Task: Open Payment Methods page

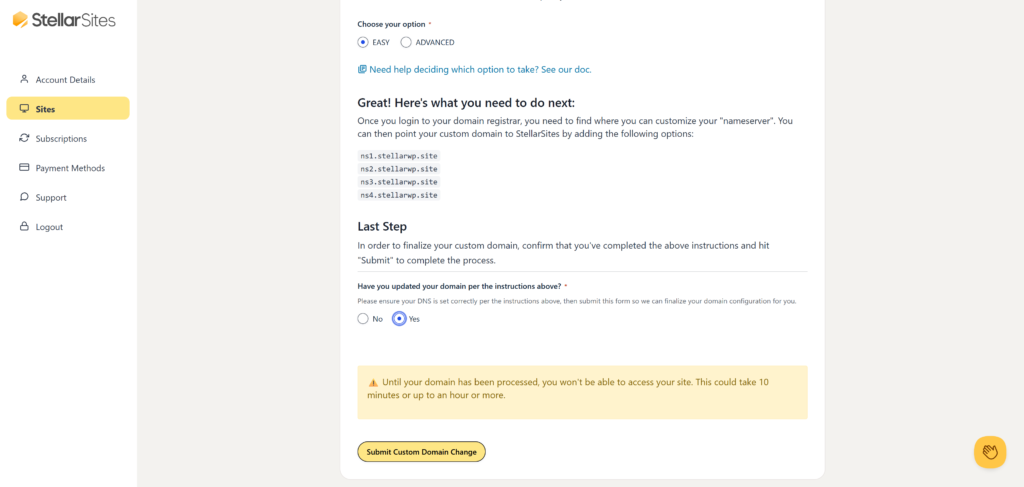Action: [70, 168]
